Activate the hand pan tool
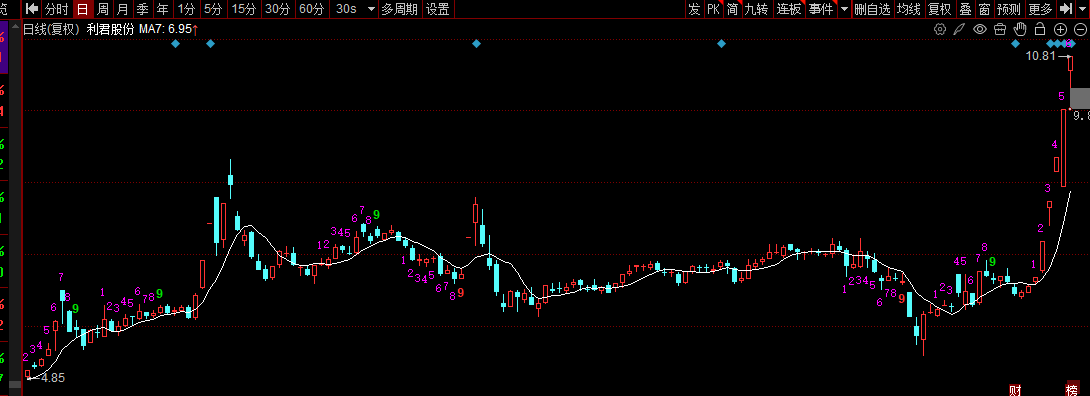Viewport: 1090px width, 396px height. point(1020,29)
